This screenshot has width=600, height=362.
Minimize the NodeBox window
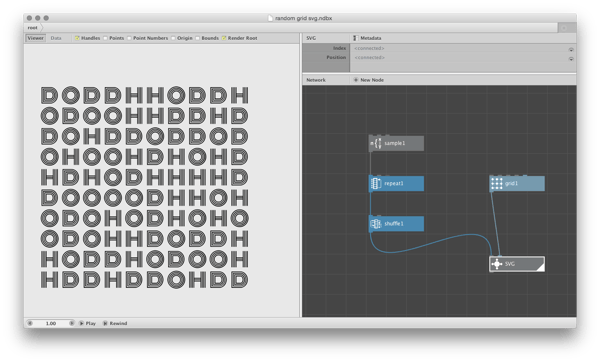(x=38, y=18)
